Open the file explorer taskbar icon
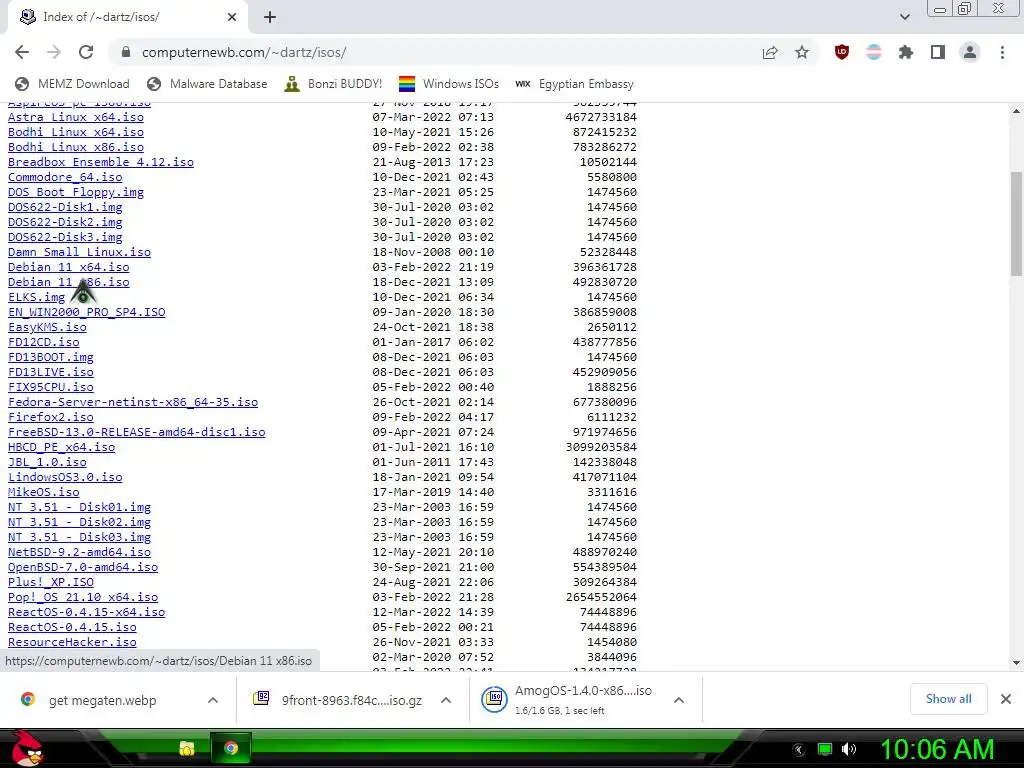 pyautogui.click(x=187, y=748)
